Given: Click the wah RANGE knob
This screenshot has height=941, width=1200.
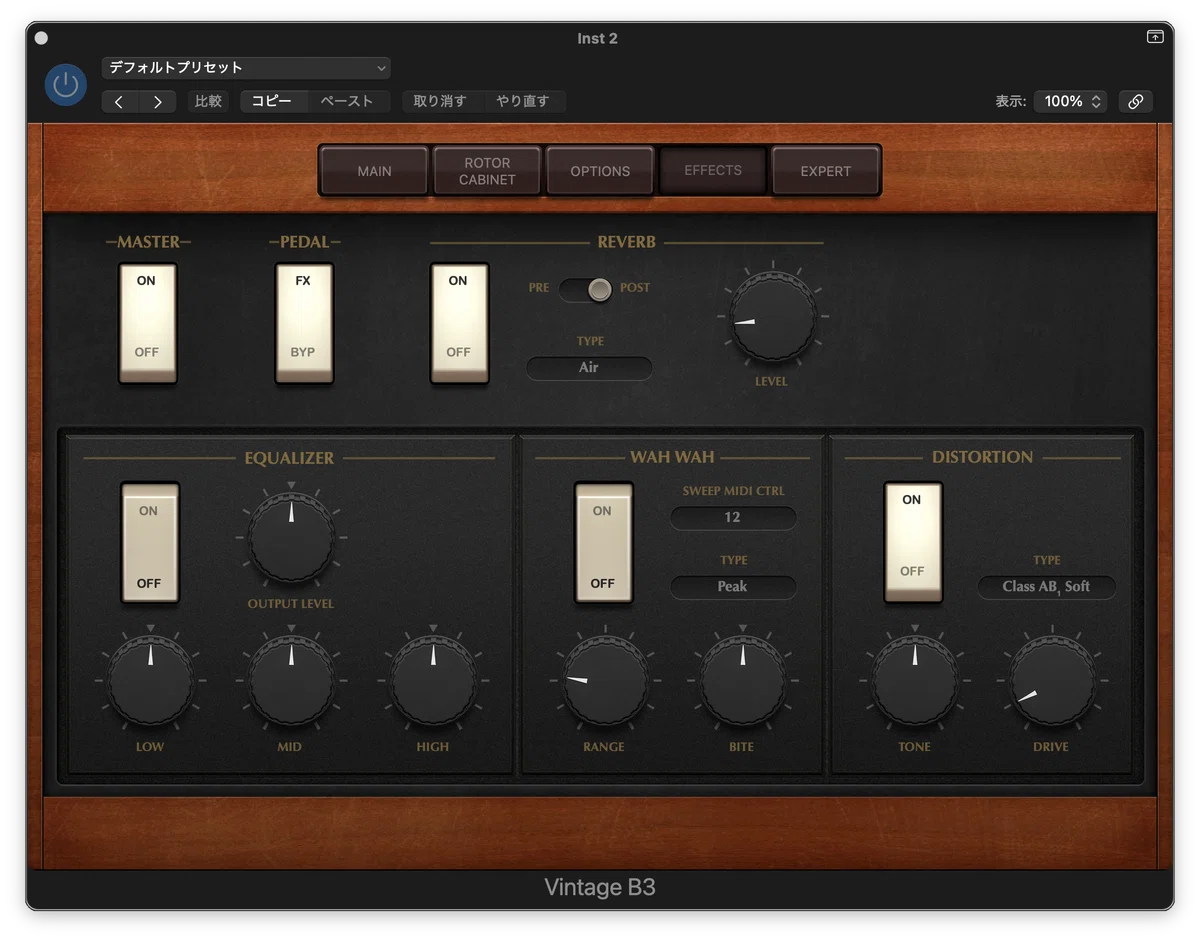Looking at the screenshot, I should [605, 683].
